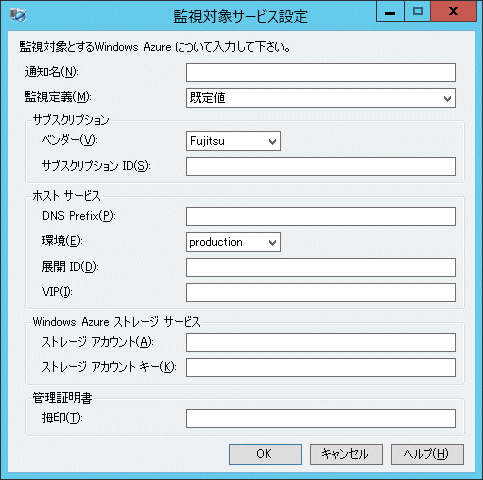Click the 監視対象とするWindows Azure instruction text
This screenshot has height=480, width=483.
click(155, 47)
